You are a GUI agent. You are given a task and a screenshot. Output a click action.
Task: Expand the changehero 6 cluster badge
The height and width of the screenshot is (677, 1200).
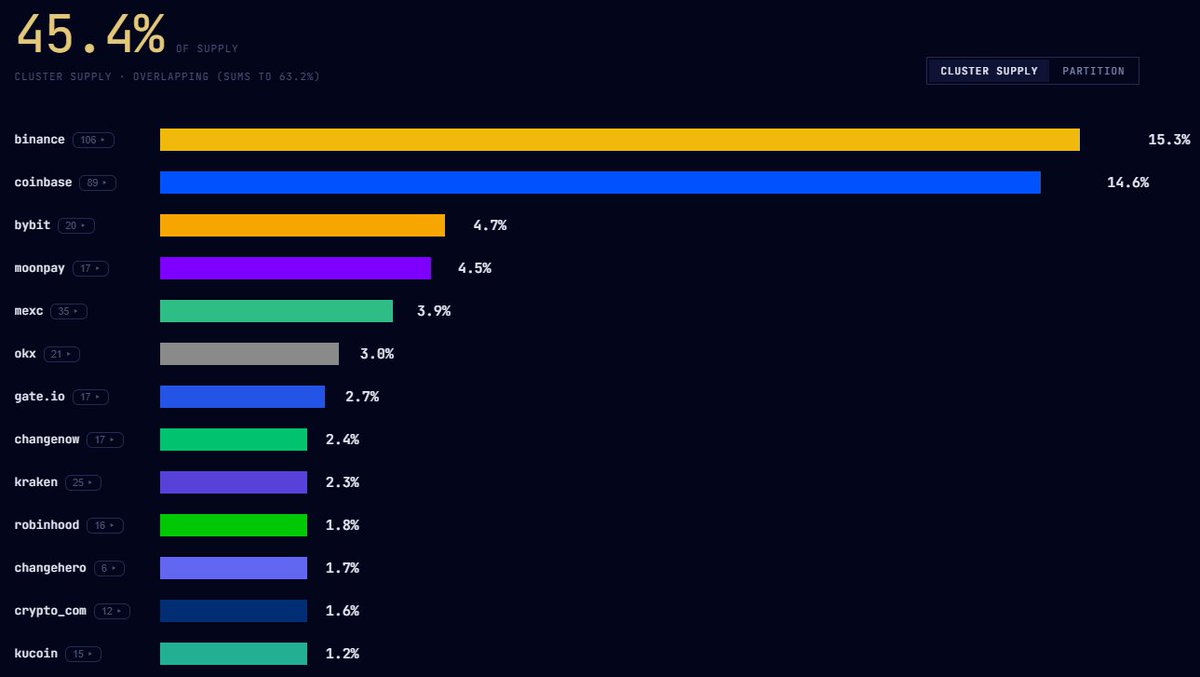pyautogui.click(x=110, y=569)
